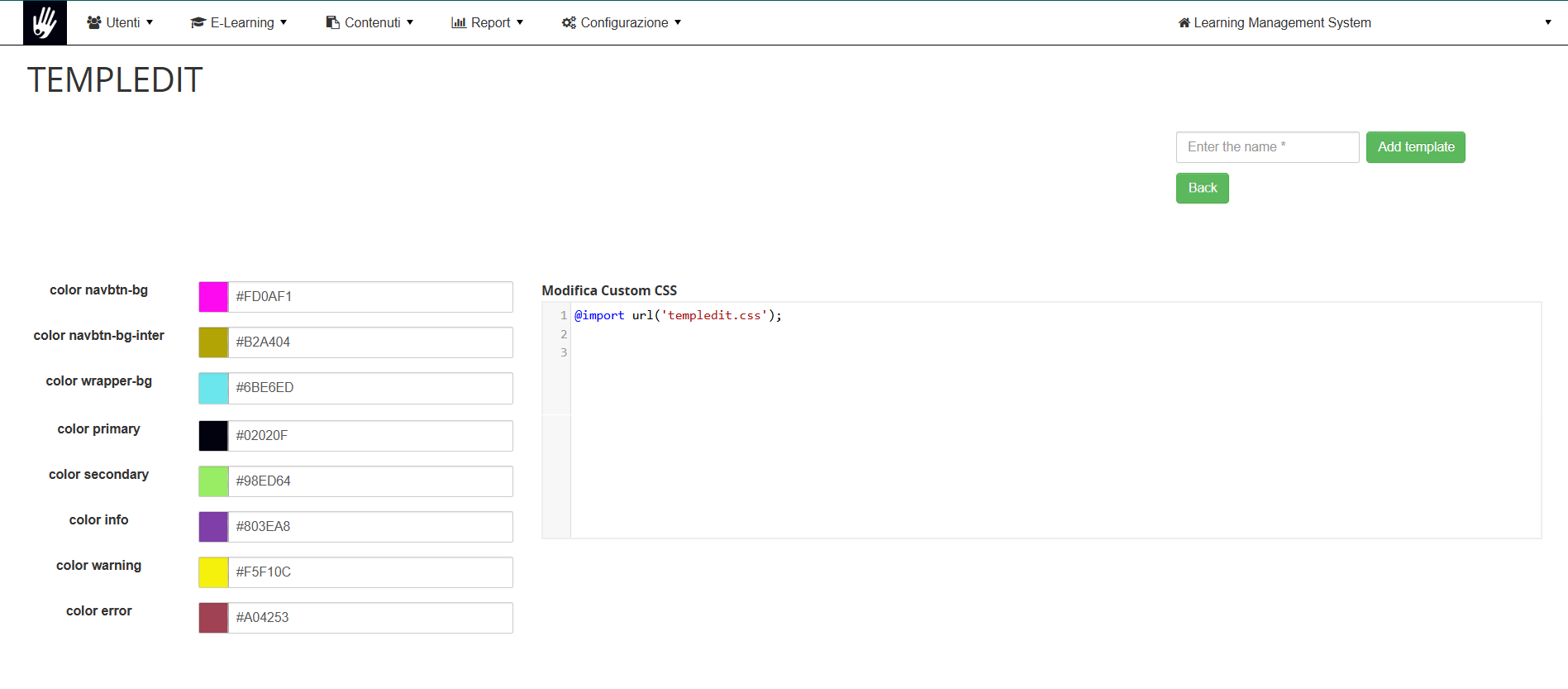Pick the cyan wrapper-bg color swatch
Screen dimensions: 1568x689
[x=213, y=388]
